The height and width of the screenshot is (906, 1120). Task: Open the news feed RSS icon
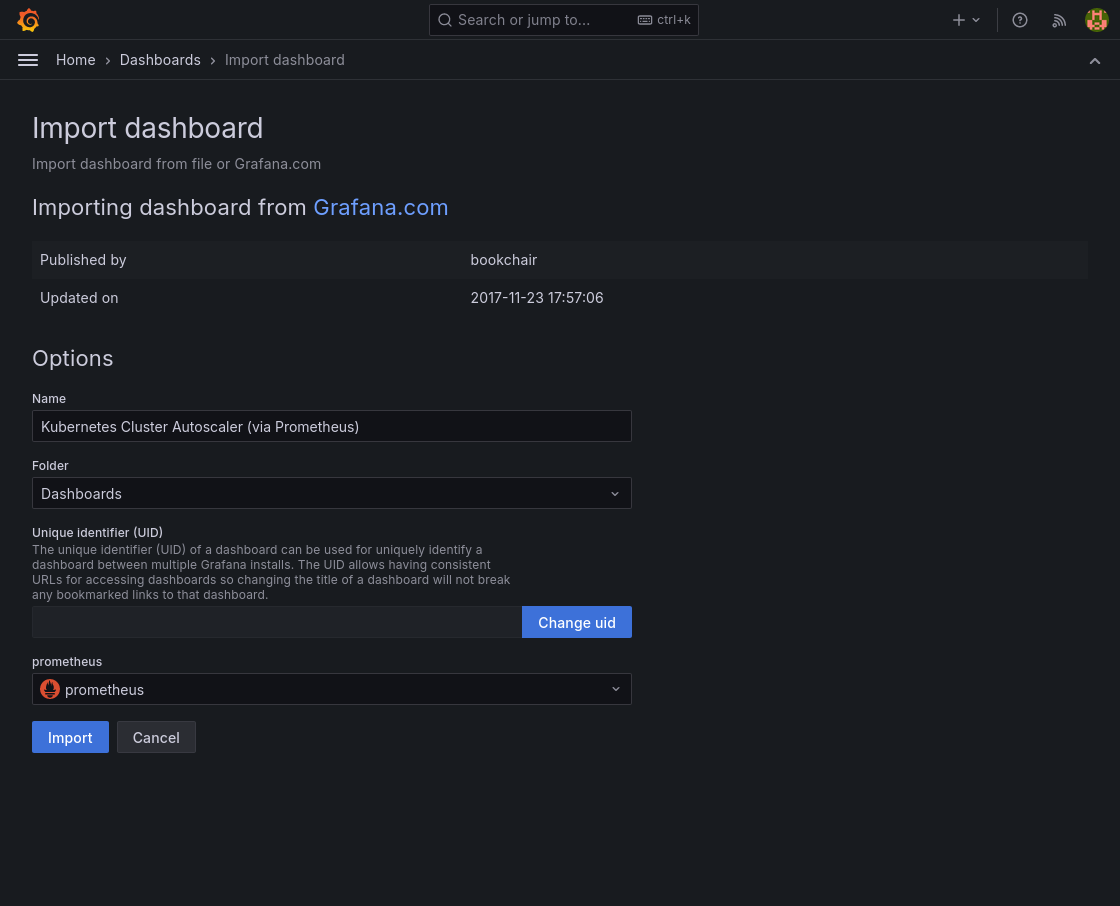point(1059,20)
